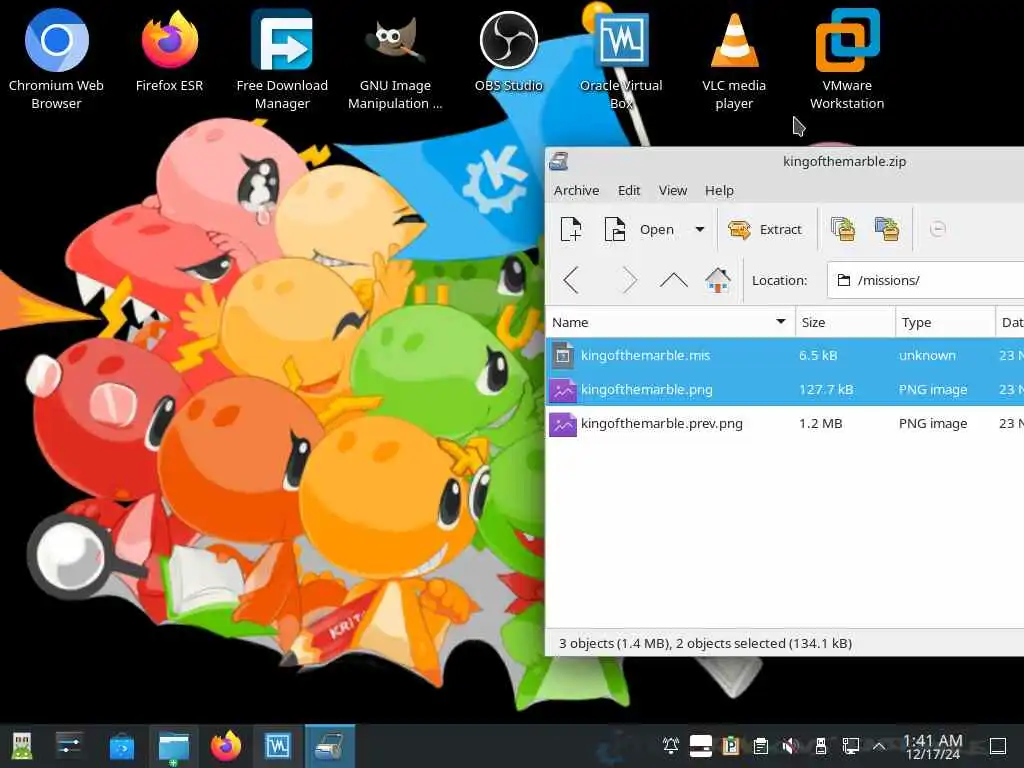Click the Delete files icon beside Add Files
This screenshot has height=768, width=1024.
tap(887, 229)
